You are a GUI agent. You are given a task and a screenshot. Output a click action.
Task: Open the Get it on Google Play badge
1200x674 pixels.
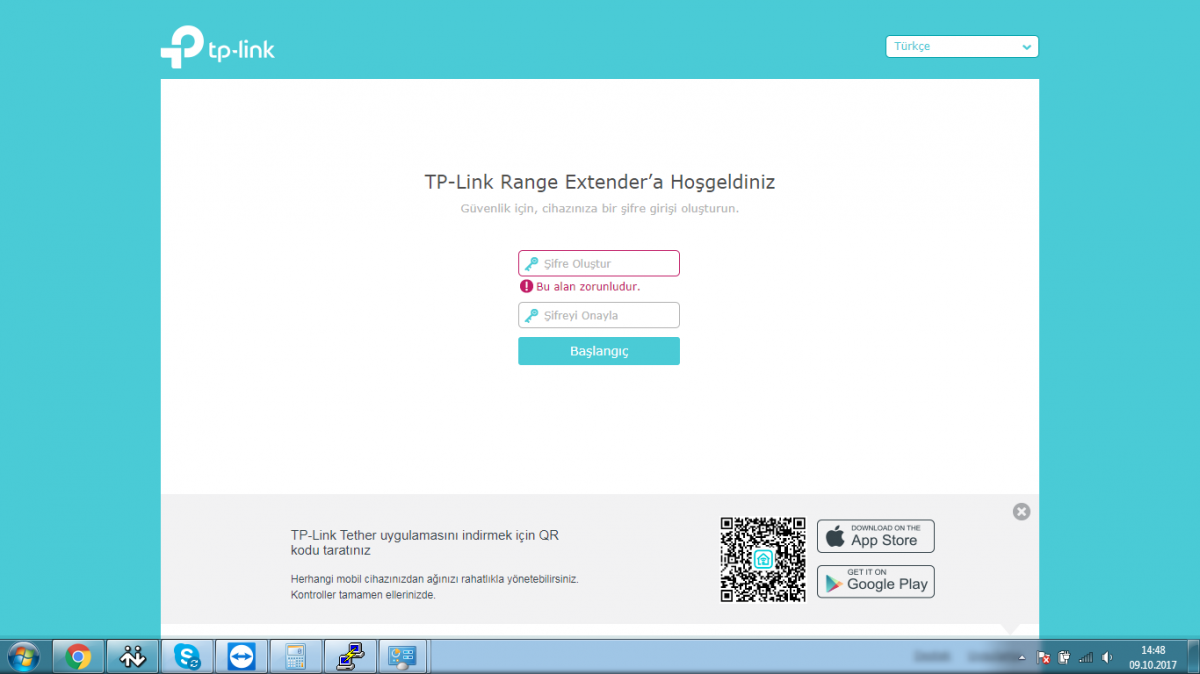876,581
